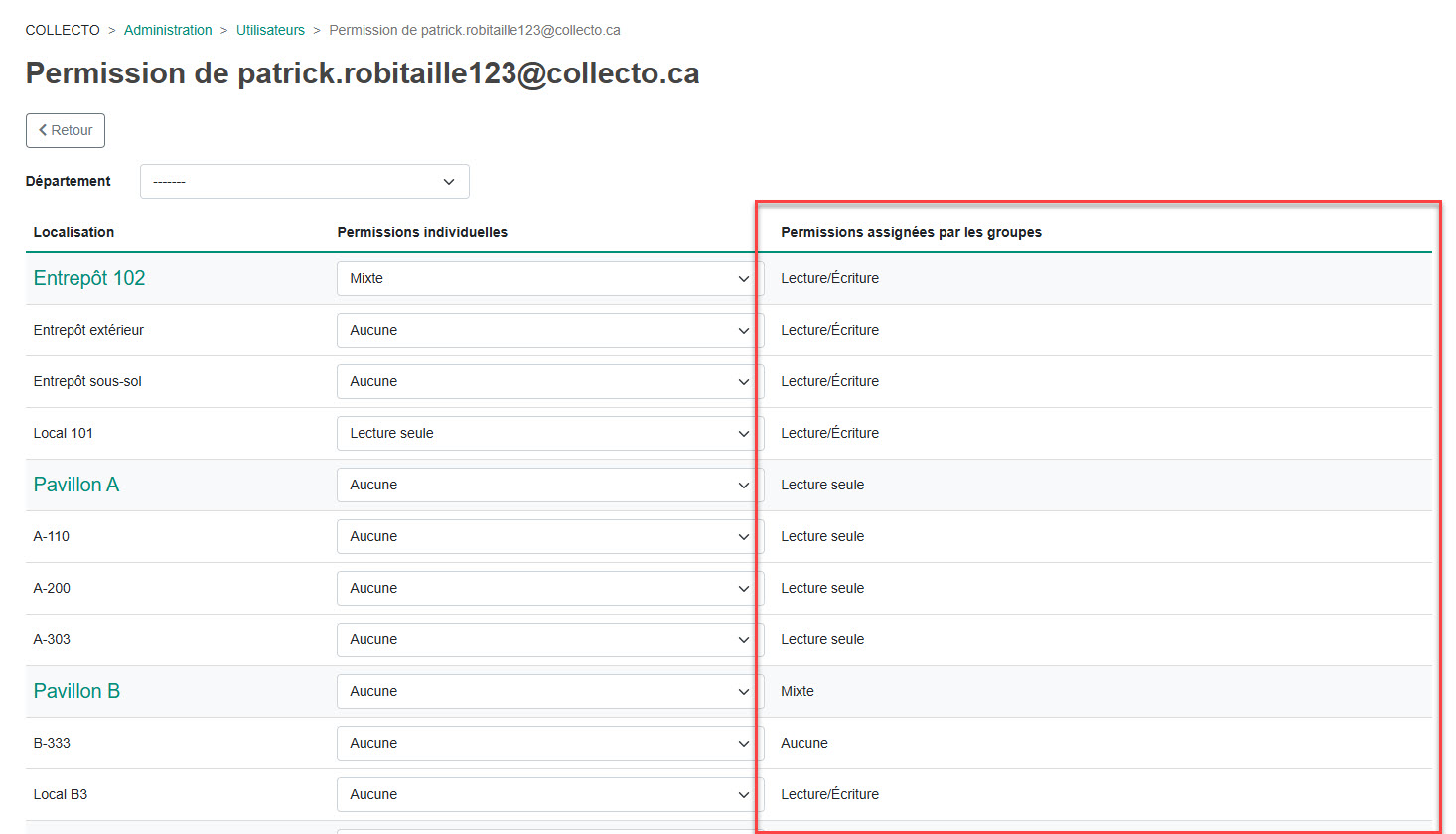Open Pavillon B permission dropdown

549,692
